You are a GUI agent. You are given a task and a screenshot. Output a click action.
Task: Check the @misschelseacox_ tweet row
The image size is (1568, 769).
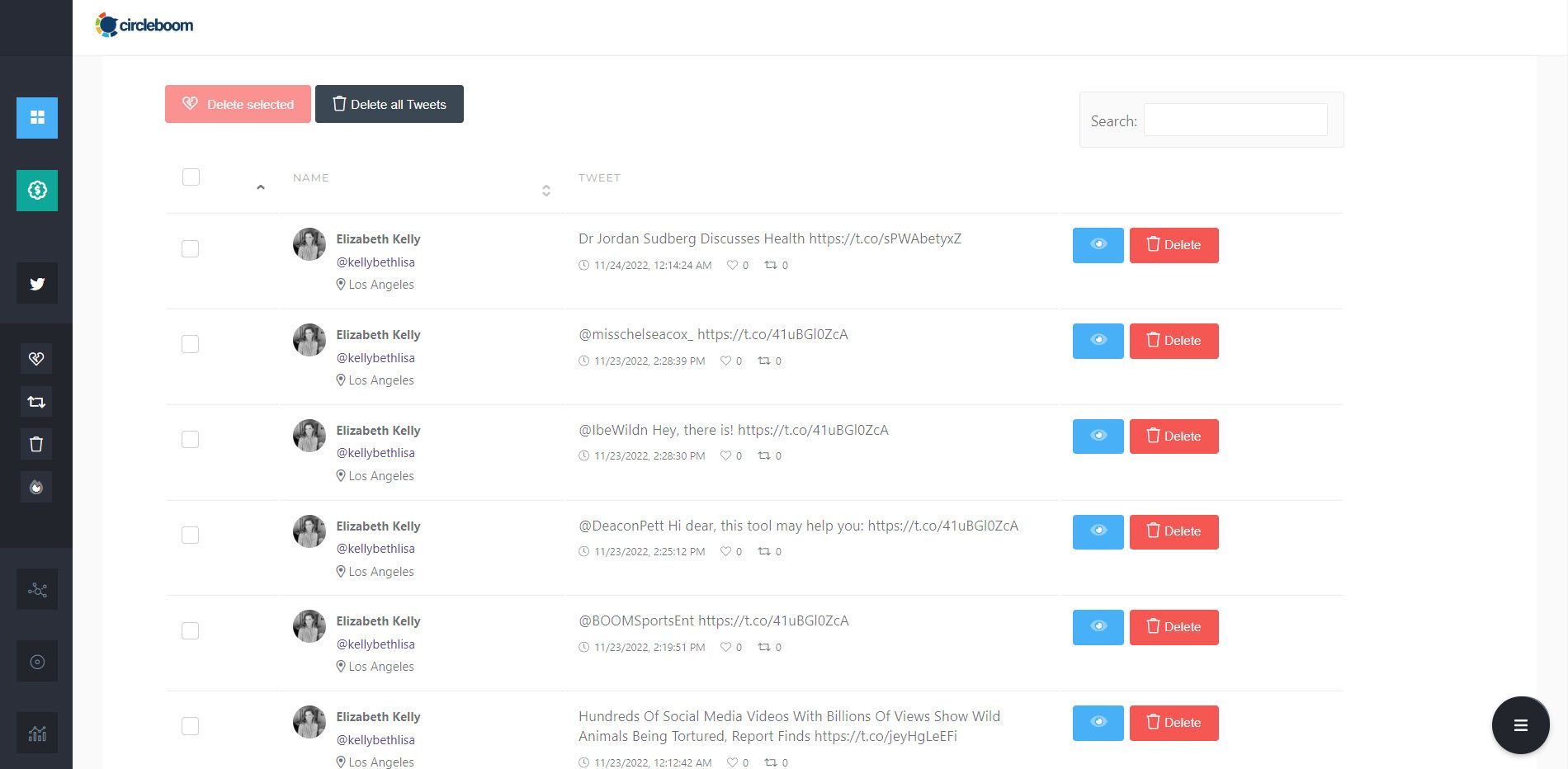(190, 344)
